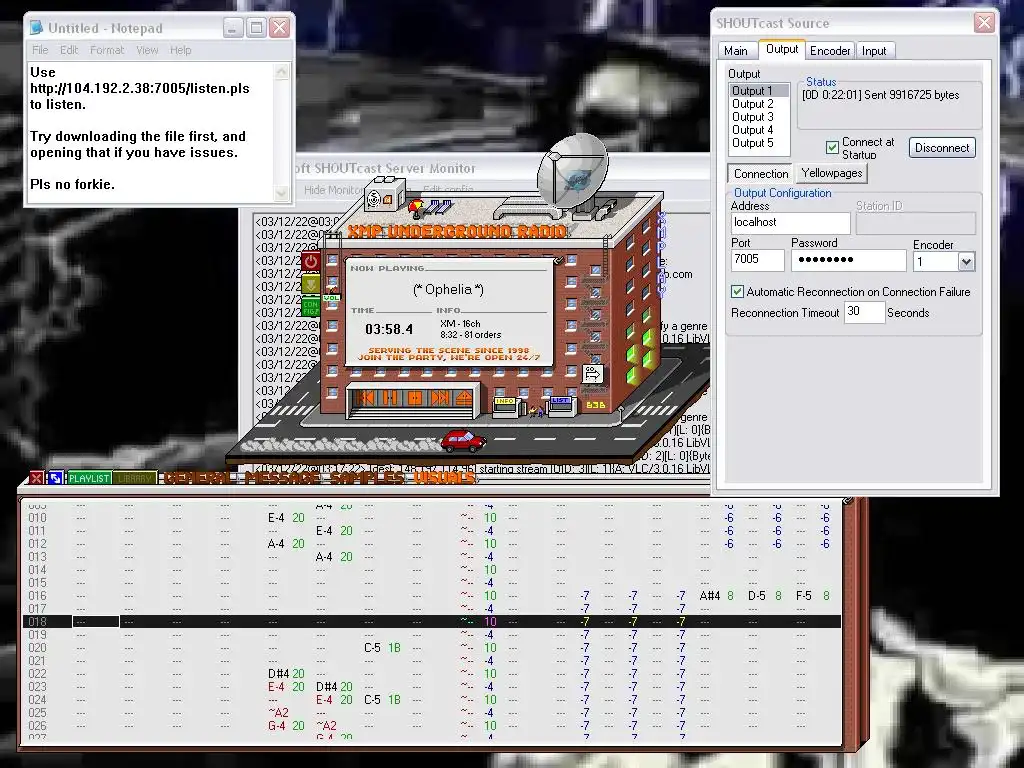Select Output 2 in the output list

click(759, 104)
